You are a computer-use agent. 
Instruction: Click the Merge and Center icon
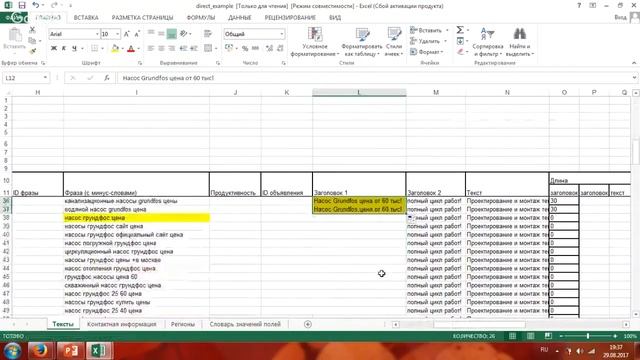208,49
